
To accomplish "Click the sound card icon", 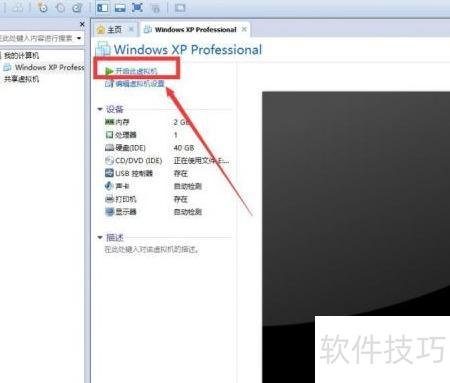I will coord(109,186).
